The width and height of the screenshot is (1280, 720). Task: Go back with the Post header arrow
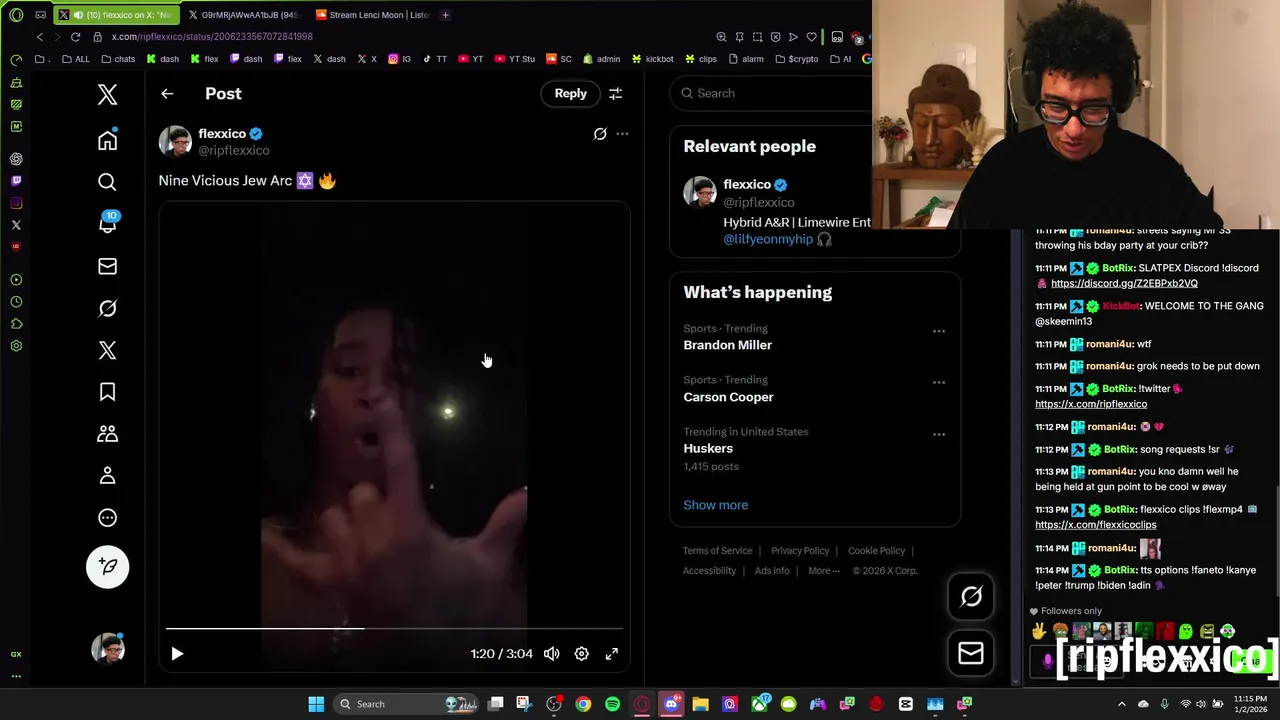pos(167,93)
